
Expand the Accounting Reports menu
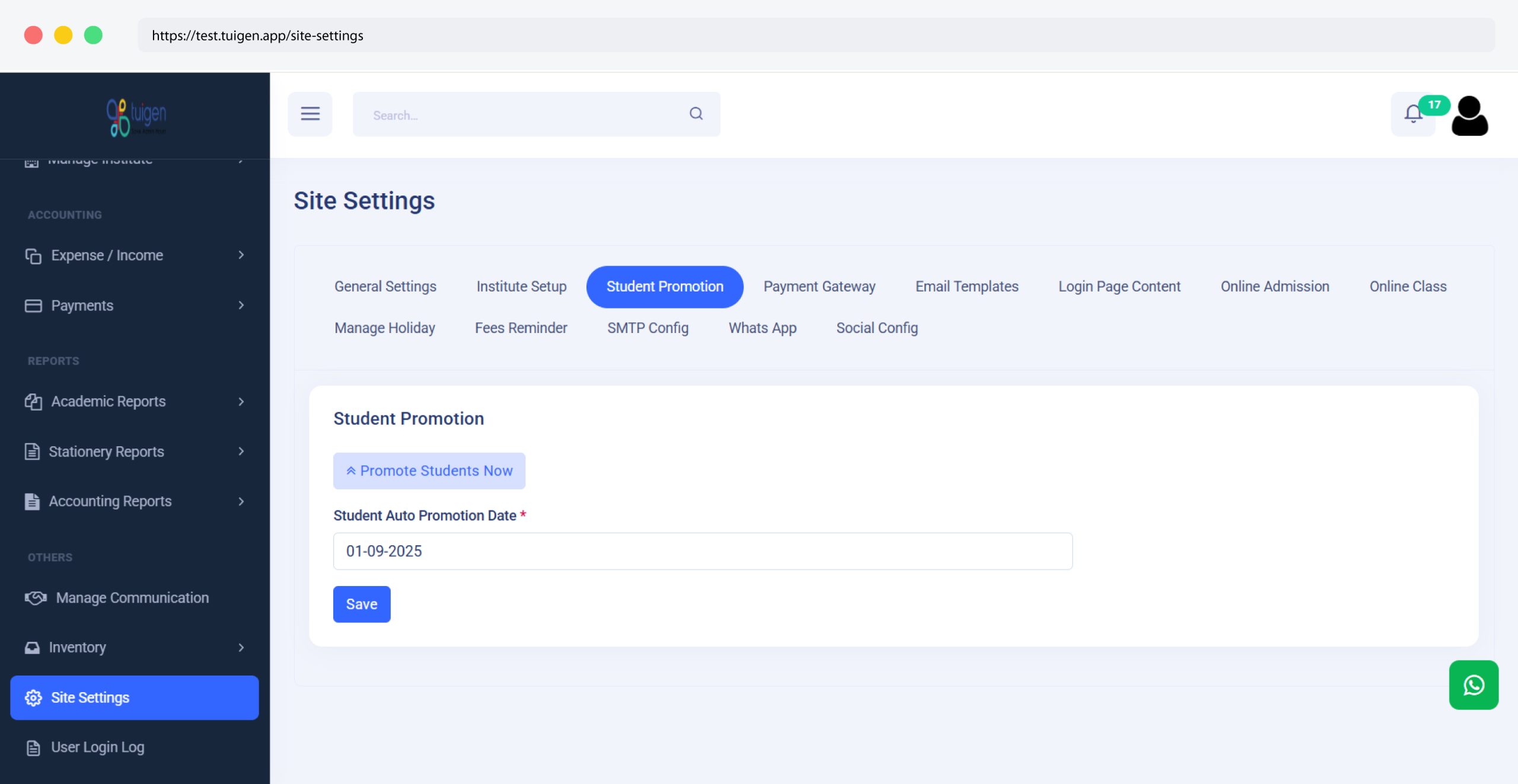pos(134,501)
